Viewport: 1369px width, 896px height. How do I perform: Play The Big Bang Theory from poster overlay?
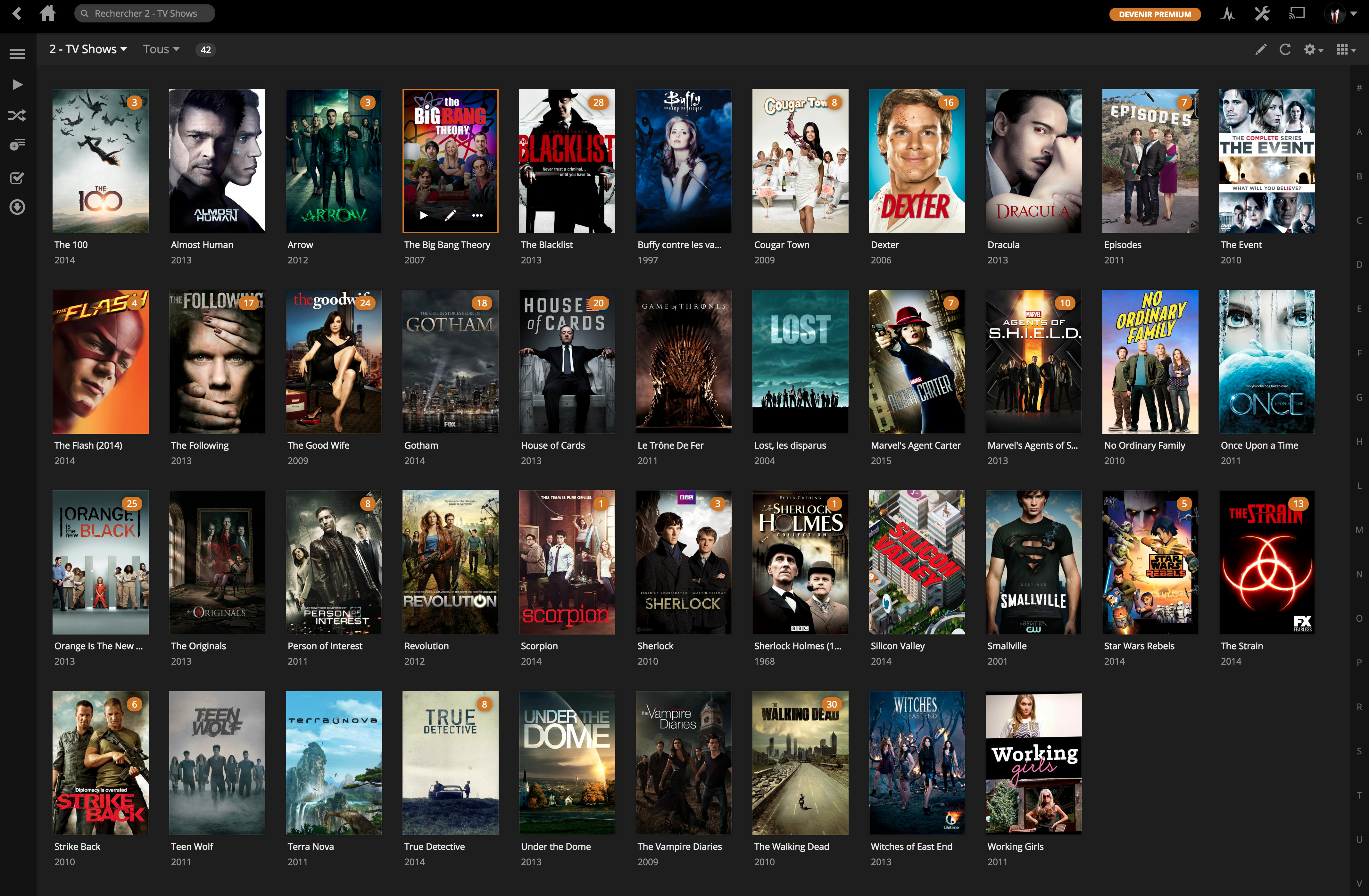424,216
